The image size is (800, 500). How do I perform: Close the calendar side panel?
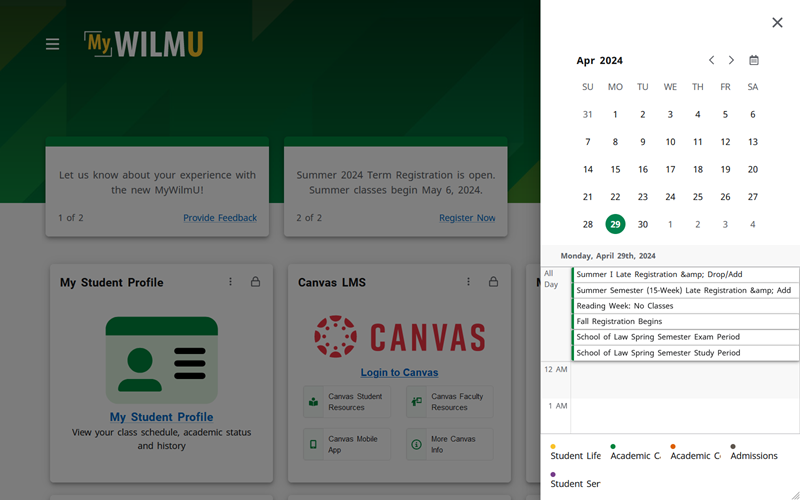pos(777,22)
